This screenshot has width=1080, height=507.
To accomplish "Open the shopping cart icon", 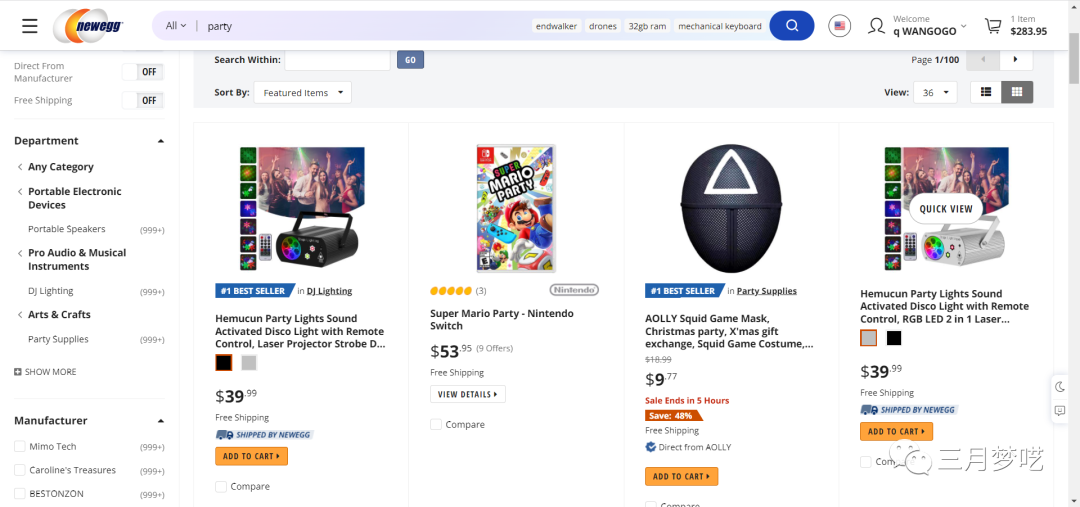I will 993,26.
